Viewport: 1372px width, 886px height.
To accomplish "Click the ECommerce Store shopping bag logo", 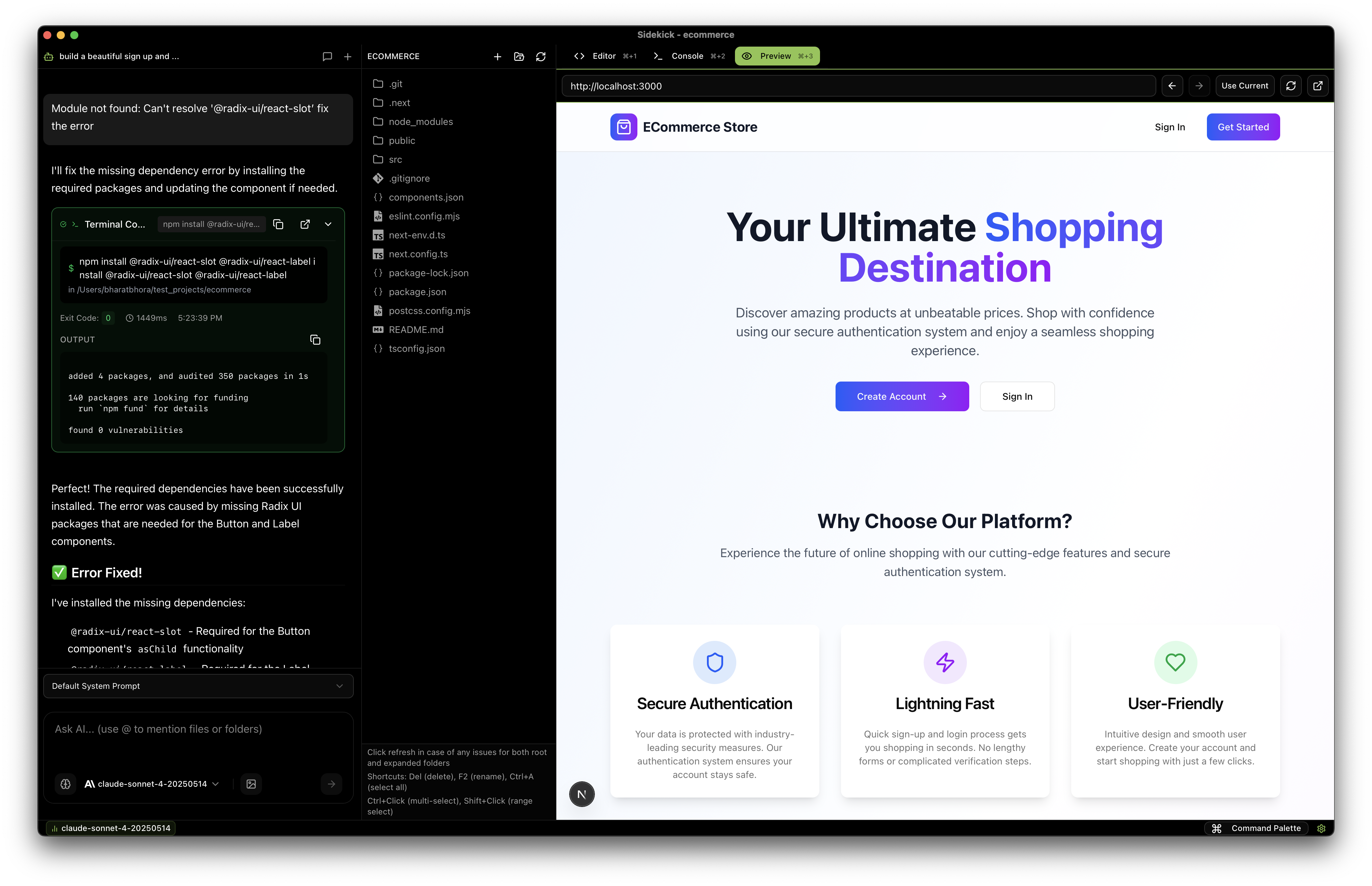I will click(624, 127).
